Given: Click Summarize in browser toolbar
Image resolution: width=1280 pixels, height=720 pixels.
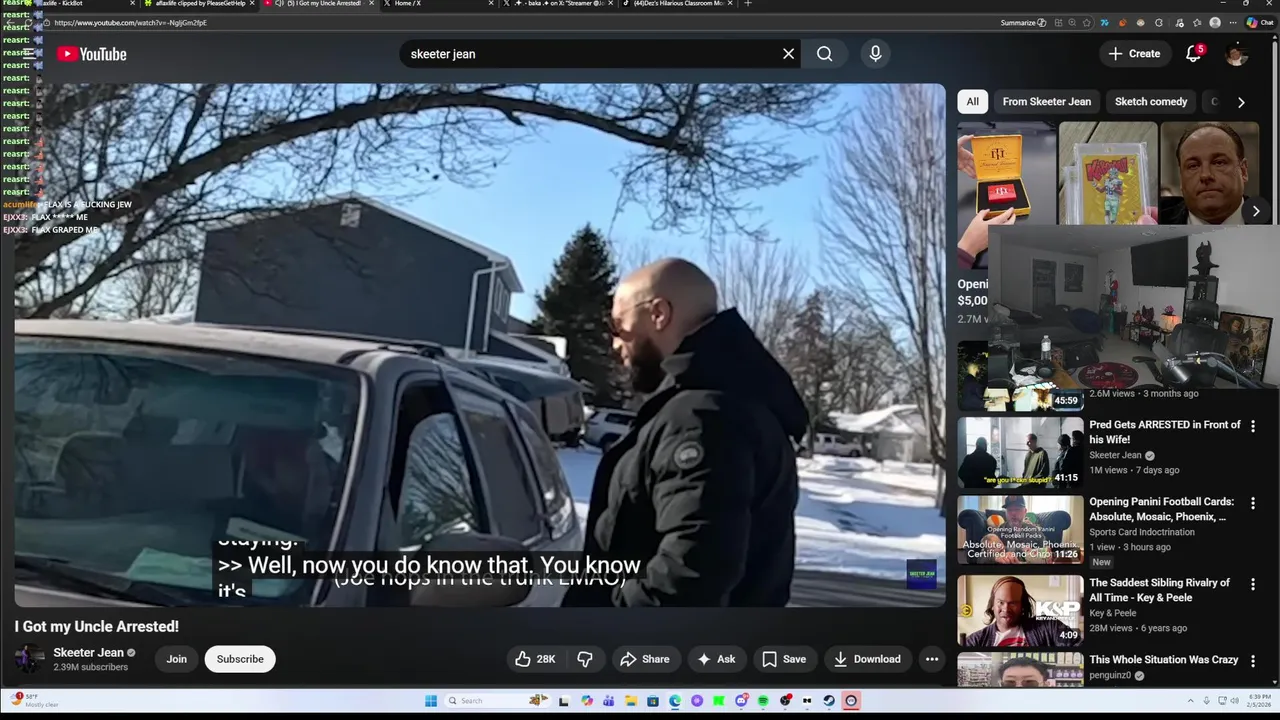Looking at the screenshot, I should [1023, 22].
